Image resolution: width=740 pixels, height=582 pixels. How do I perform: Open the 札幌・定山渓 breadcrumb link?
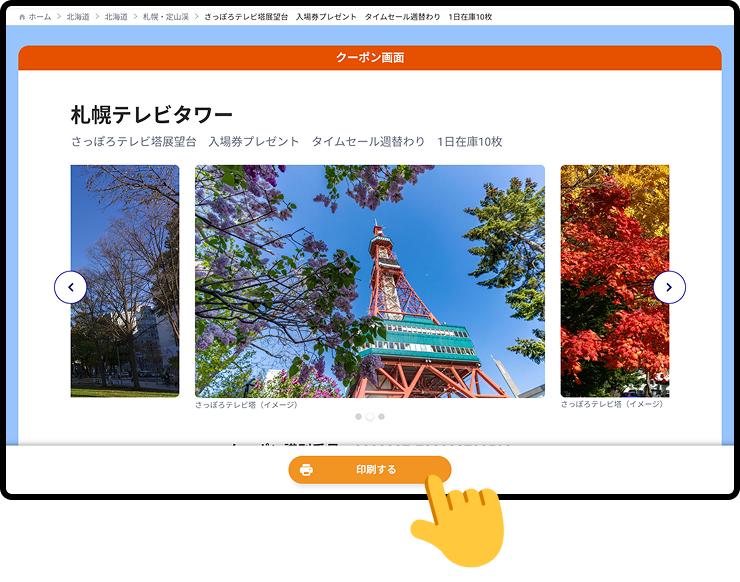tap(166, 17)
